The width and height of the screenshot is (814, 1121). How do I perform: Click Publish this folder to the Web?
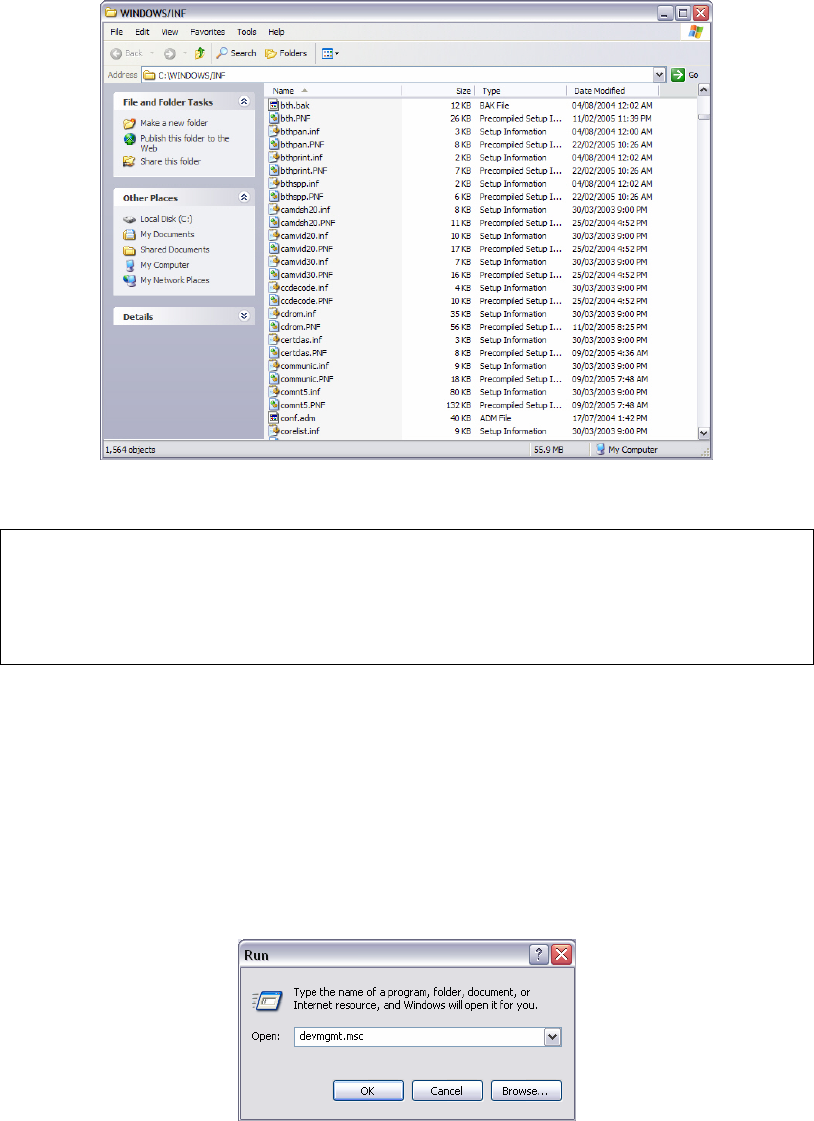click(x=184, y=143)
